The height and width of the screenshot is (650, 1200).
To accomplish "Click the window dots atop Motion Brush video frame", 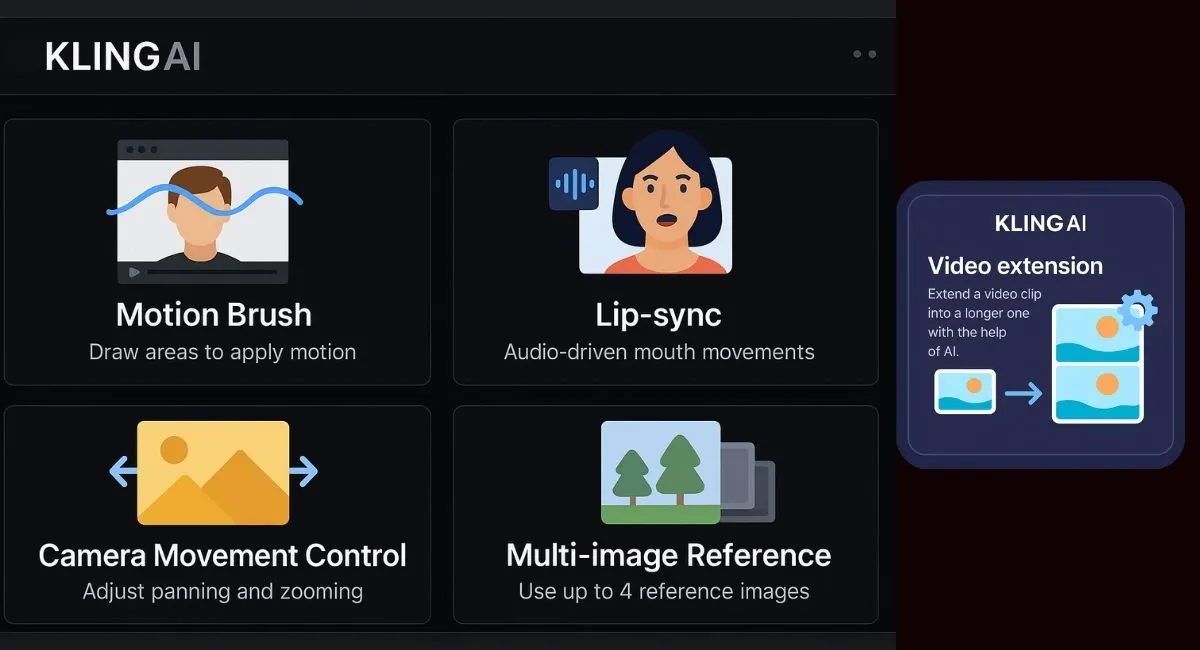I will pos(141,149).
